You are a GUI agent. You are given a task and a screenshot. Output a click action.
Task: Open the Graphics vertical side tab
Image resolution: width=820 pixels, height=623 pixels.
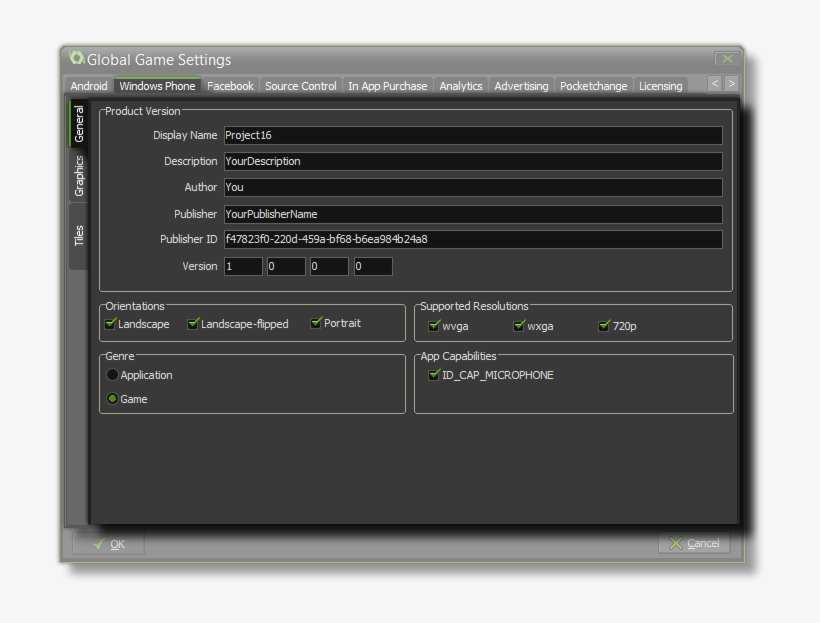click(x=78, y=176)
